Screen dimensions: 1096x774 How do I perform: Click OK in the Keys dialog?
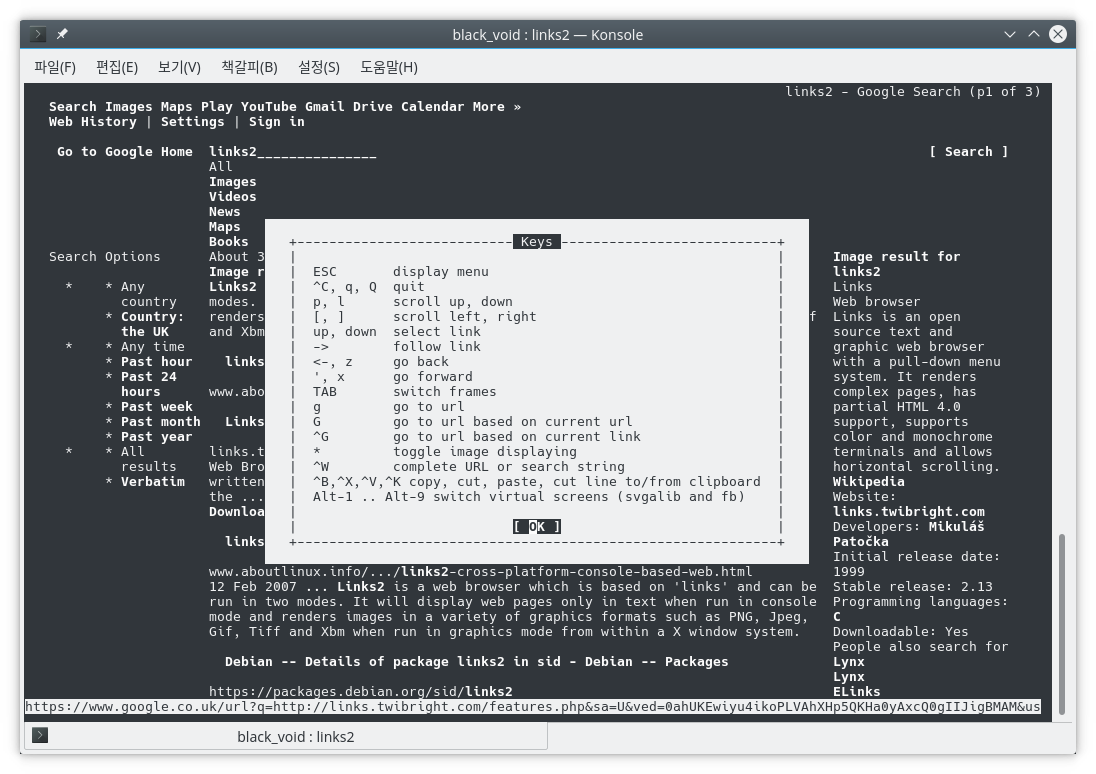point(537,526)
